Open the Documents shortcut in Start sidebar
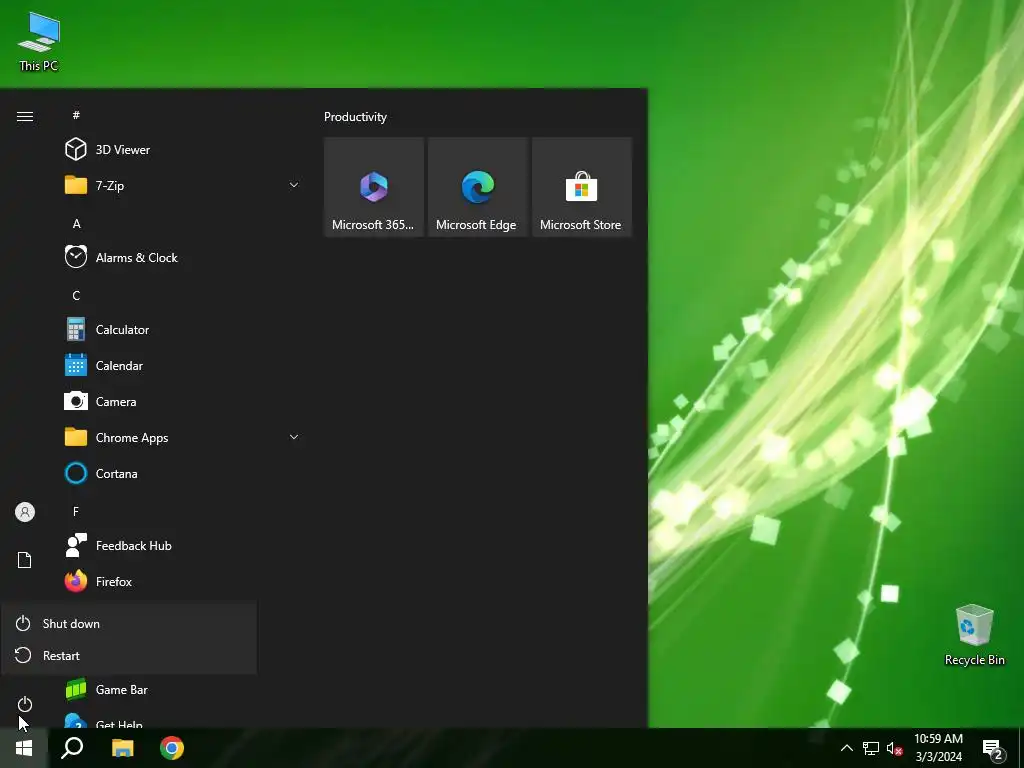Screen dimensions: 1024x768 point(25,560)
